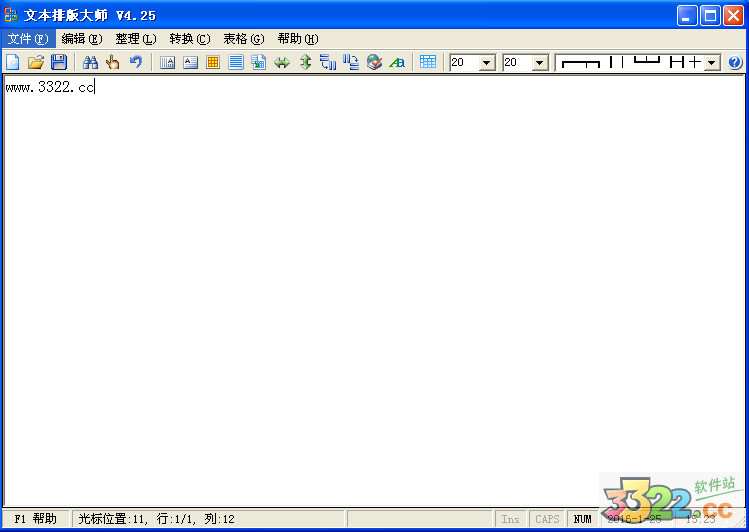749x532 pixels.
Task: Click the blue lined paragraph icon
Action: (x=236, y=62)
